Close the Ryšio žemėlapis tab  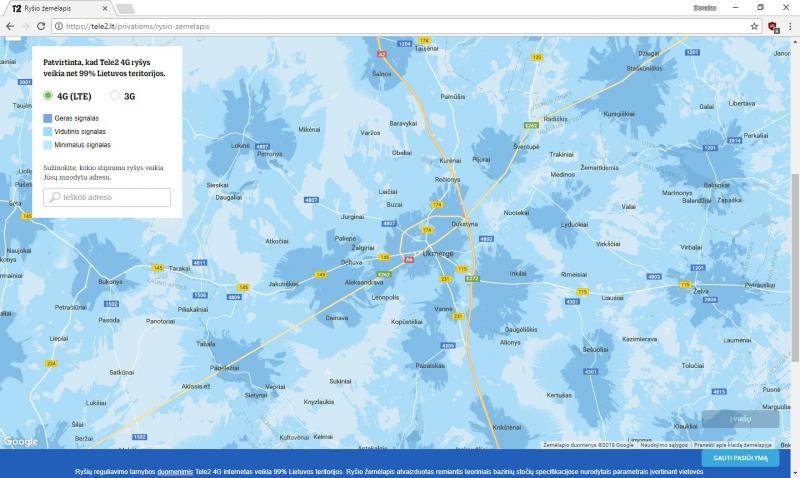[105, 8]
